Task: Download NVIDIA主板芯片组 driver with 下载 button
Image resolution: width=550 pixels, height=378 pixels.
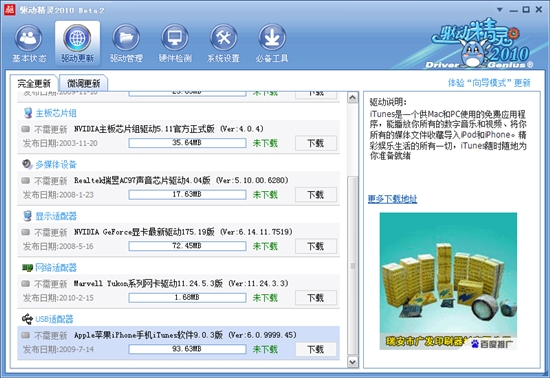Action: (316, 143)
